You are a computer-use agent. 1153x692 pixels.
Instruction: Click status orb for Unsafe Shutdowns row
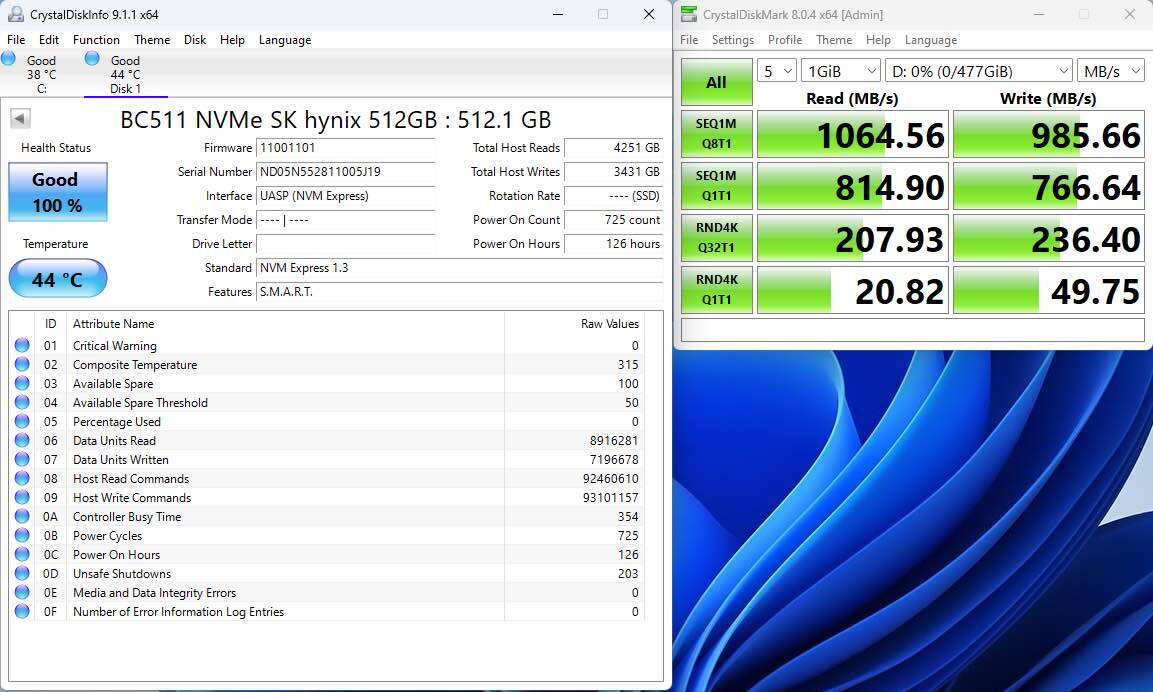[22, 574]
